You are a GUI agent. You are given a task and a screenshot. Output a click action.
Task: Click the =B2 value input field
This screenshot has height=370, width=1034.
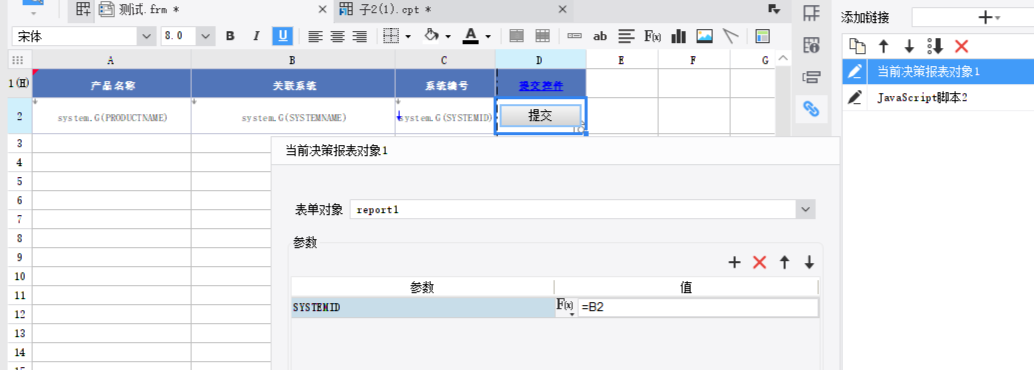(x=698, y=308)
